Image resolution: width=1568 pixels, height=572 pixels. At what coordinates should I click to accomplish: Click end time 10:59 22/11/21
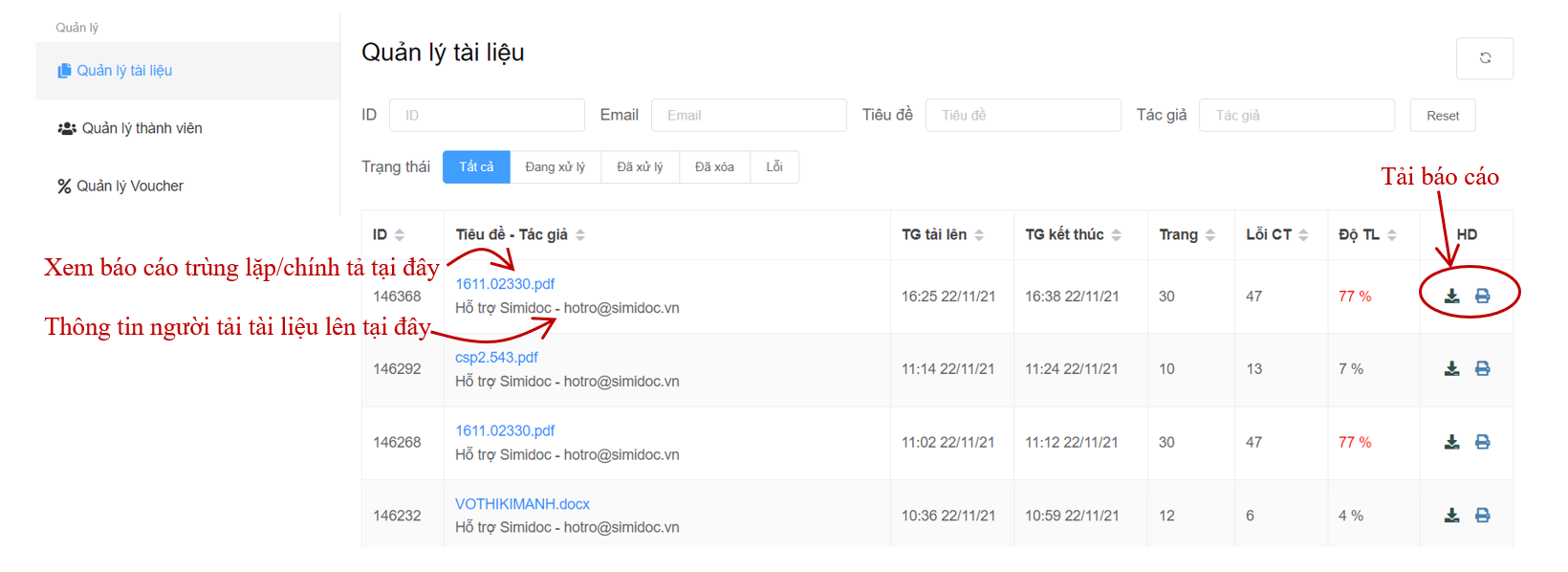point(1072,516)
